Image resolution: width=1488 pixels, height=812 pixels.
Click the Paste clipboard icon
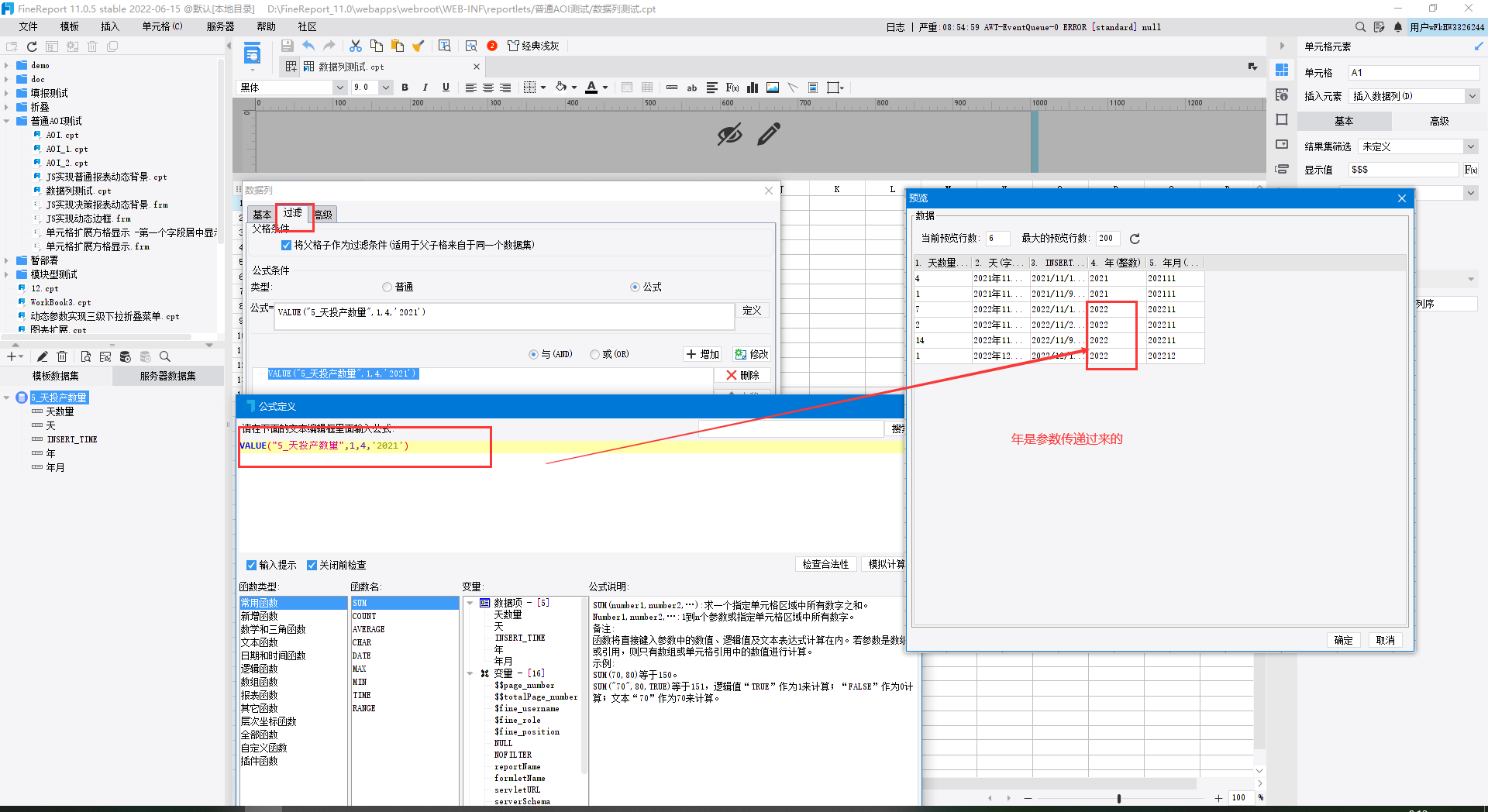(x=398, y=46)
